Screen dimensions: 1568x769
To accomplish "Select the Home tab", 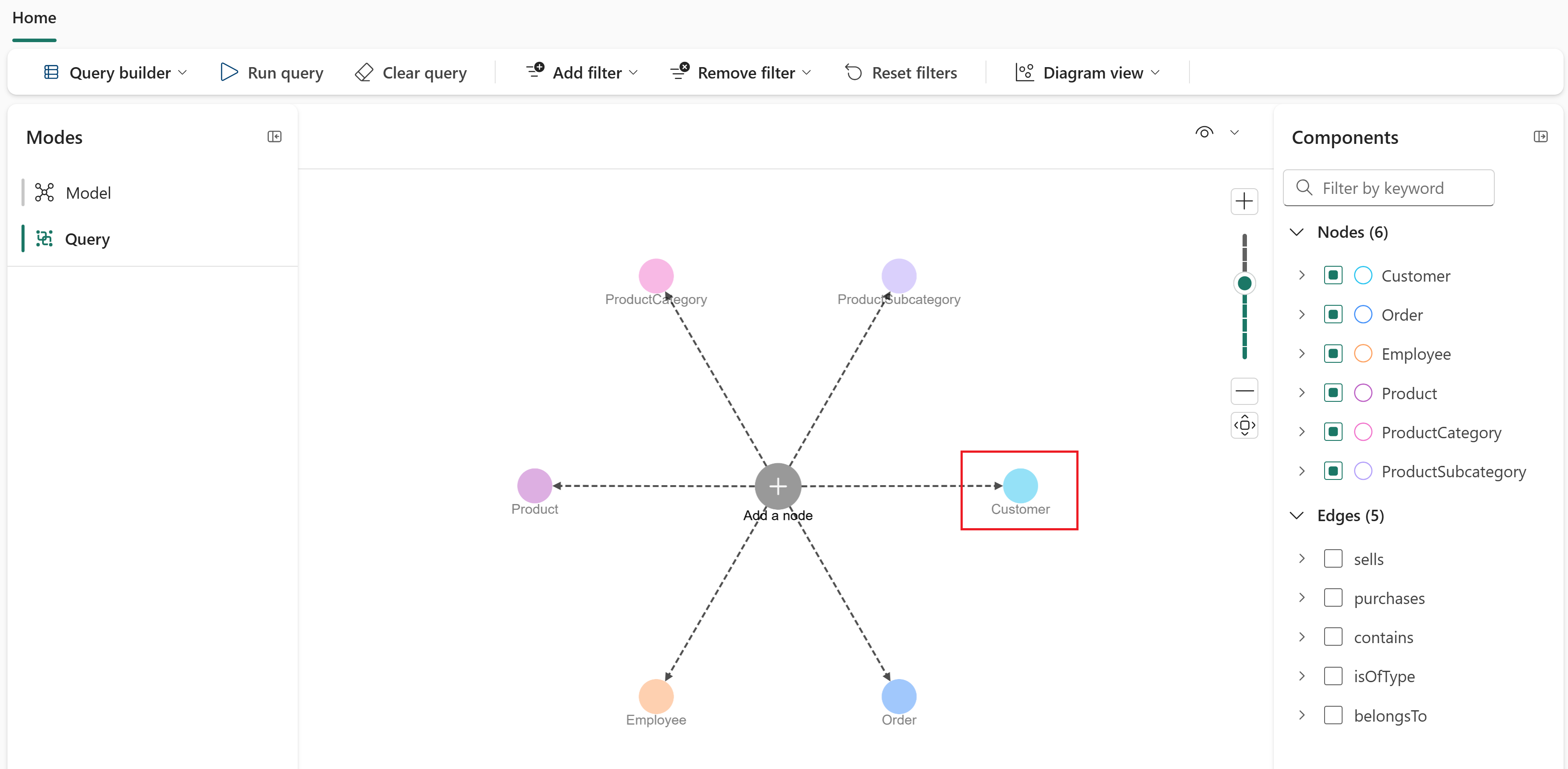I will coord(34,18).
